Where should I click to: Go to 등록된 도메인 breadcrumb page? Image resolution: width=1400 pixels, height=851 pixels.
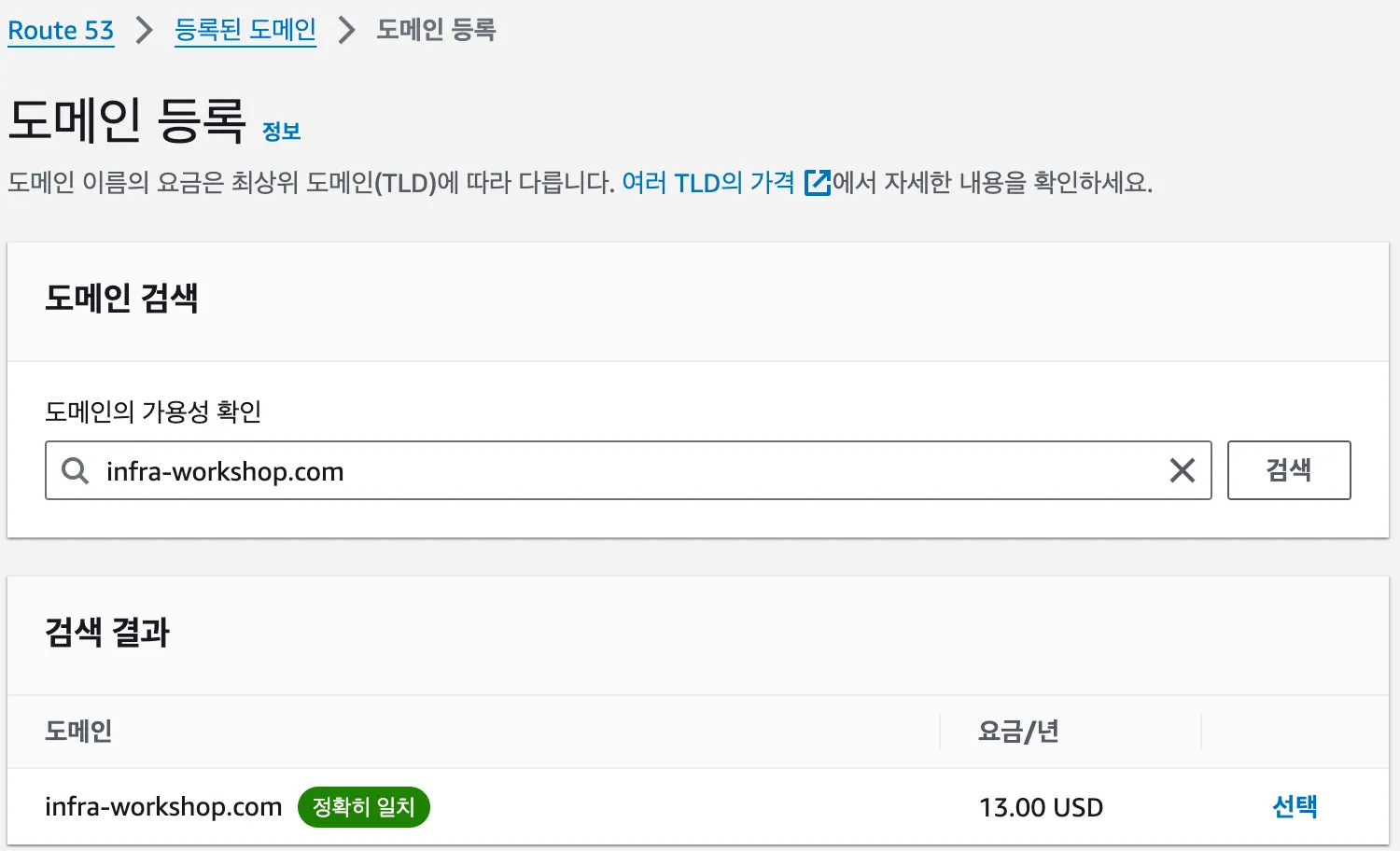(x=245, y=31)
